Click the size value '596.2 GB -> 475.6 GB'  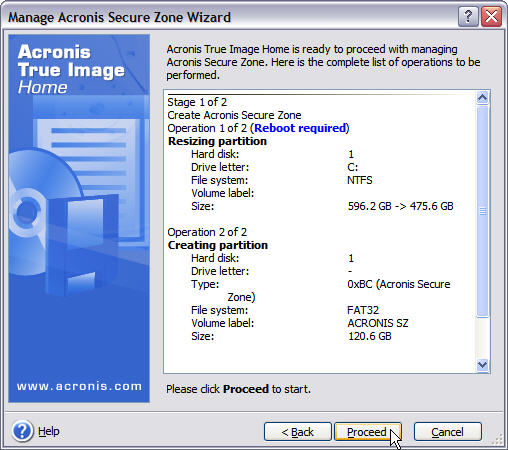coord(400,206)
